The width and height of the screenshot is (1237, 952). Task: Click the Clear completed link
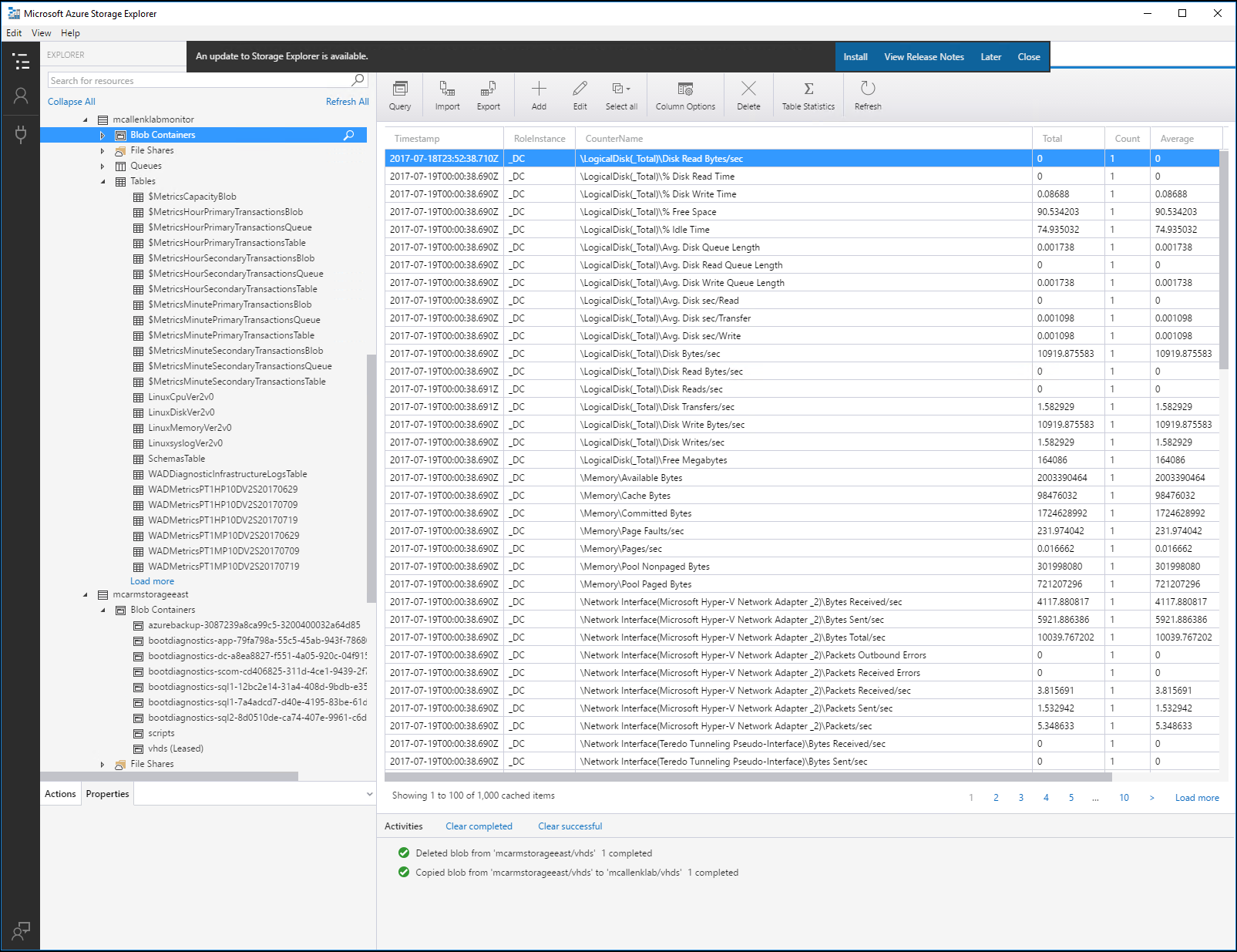pyautogui.click(x=479, y=826)
